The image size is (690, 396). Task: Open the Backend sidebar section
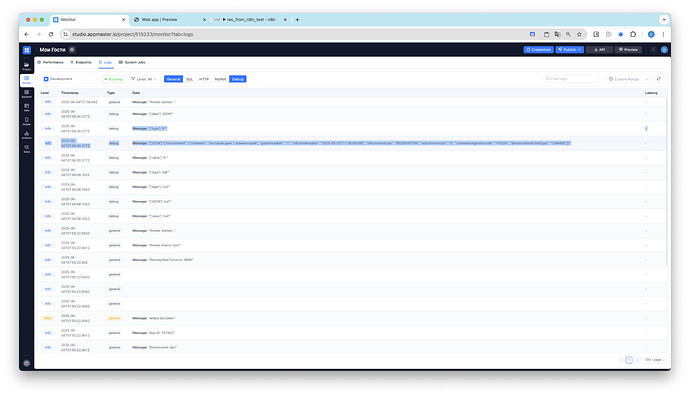pyautogui.click(x=26, y=94)
